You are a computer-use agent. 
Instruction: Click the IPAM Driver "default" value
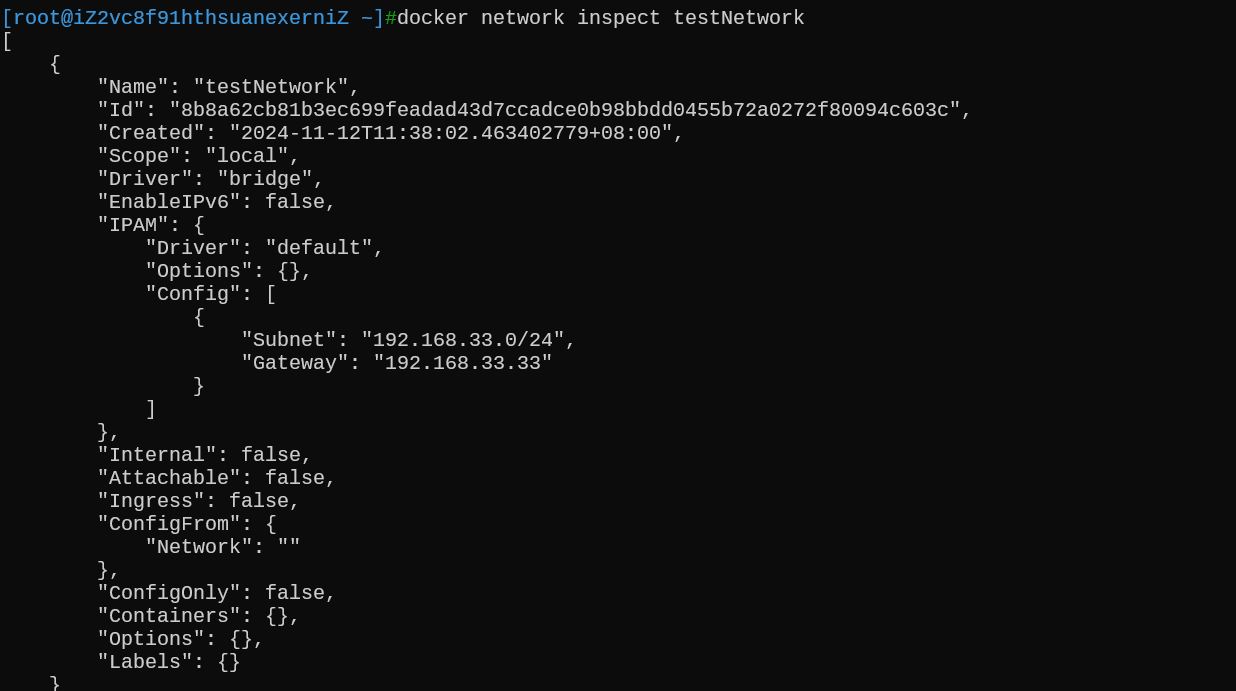point(318,248)
